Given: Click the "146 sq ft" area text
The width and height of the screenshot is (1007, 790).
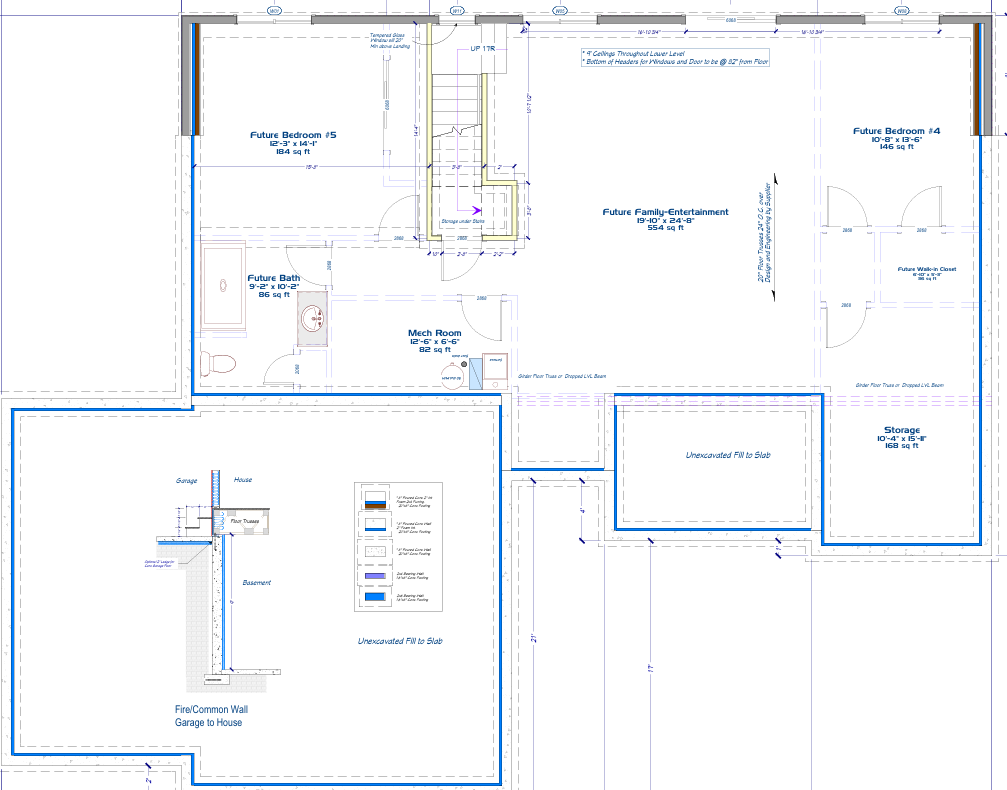Looking at the screenshot, I should (897, 147).
